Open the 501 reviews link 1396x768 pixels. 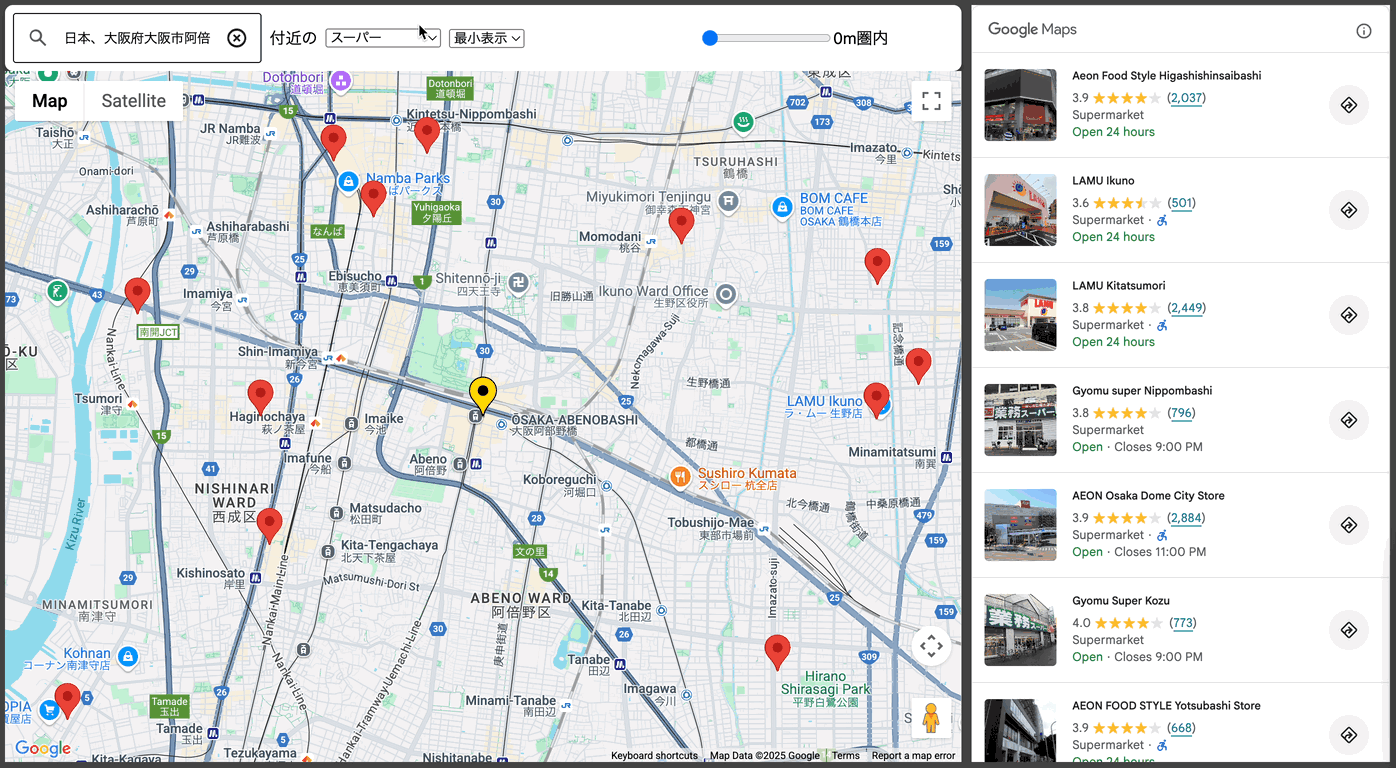pyautogui.click(x=1182, y=203)
